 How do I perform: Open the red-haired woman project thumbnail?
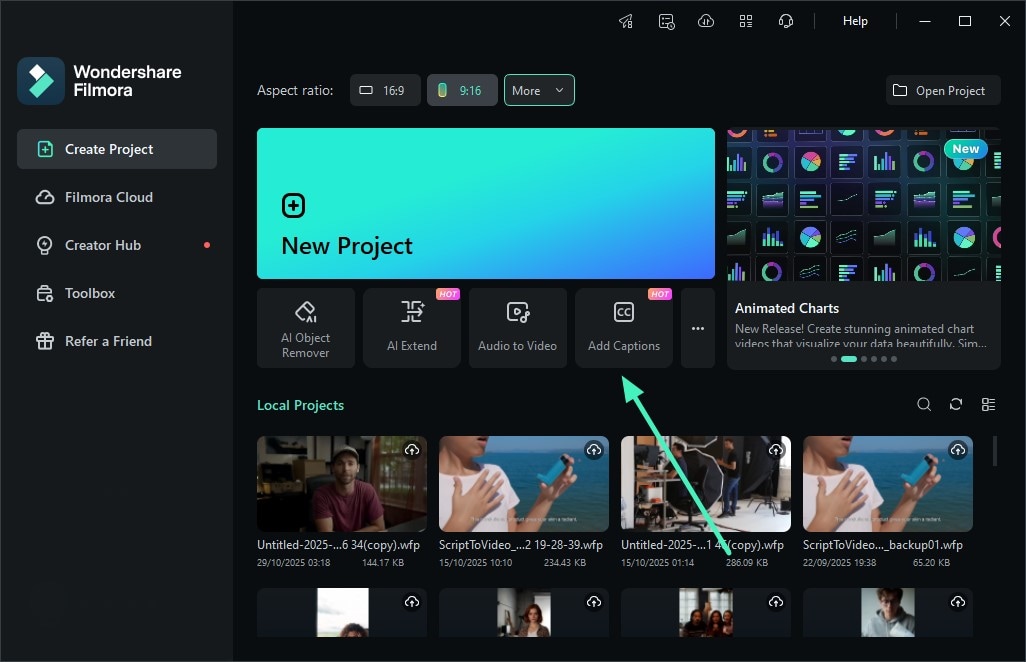point(523,612)
